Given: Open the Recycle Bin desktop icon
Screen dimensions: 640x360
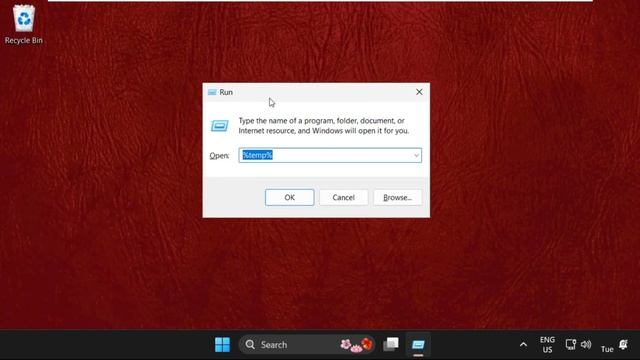Looking at the screenshot, I should click(24, 24).
